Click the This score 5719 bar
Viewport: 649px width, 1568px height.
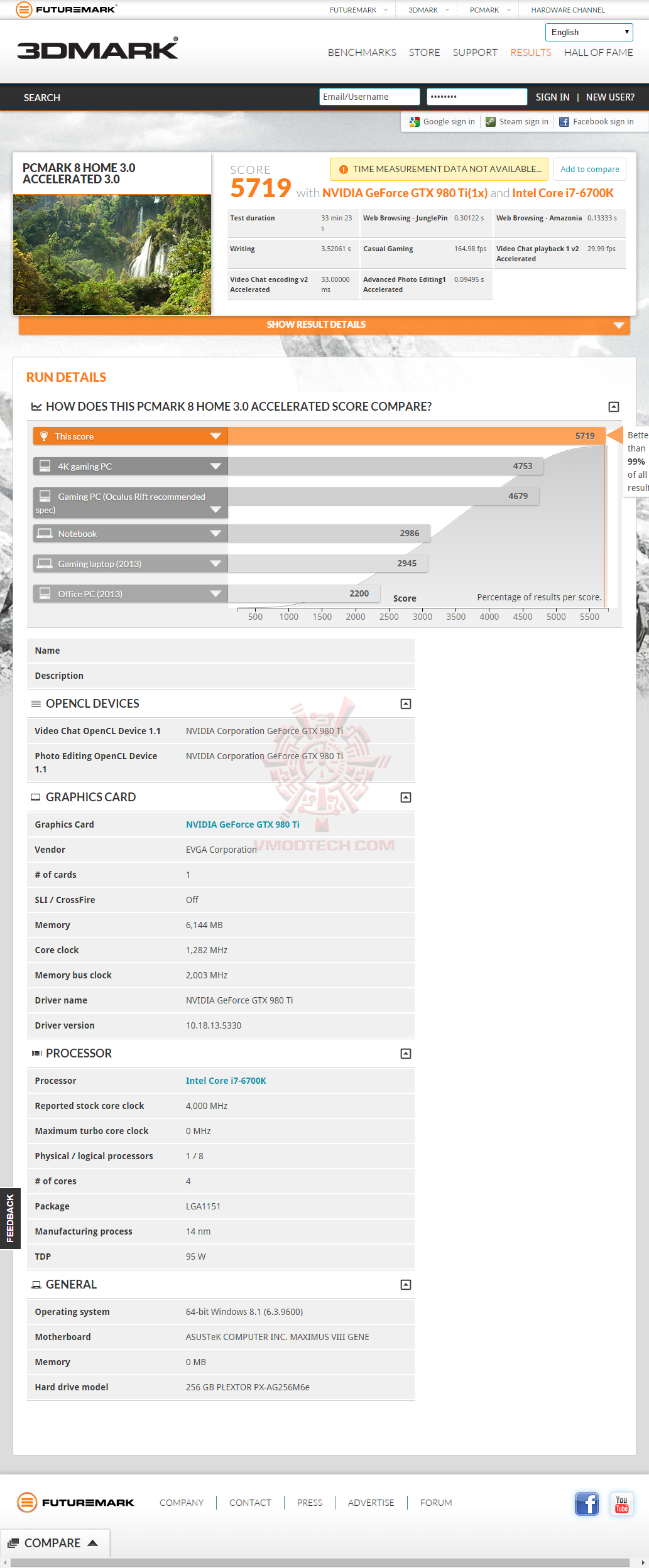click(x=416, y=436)
